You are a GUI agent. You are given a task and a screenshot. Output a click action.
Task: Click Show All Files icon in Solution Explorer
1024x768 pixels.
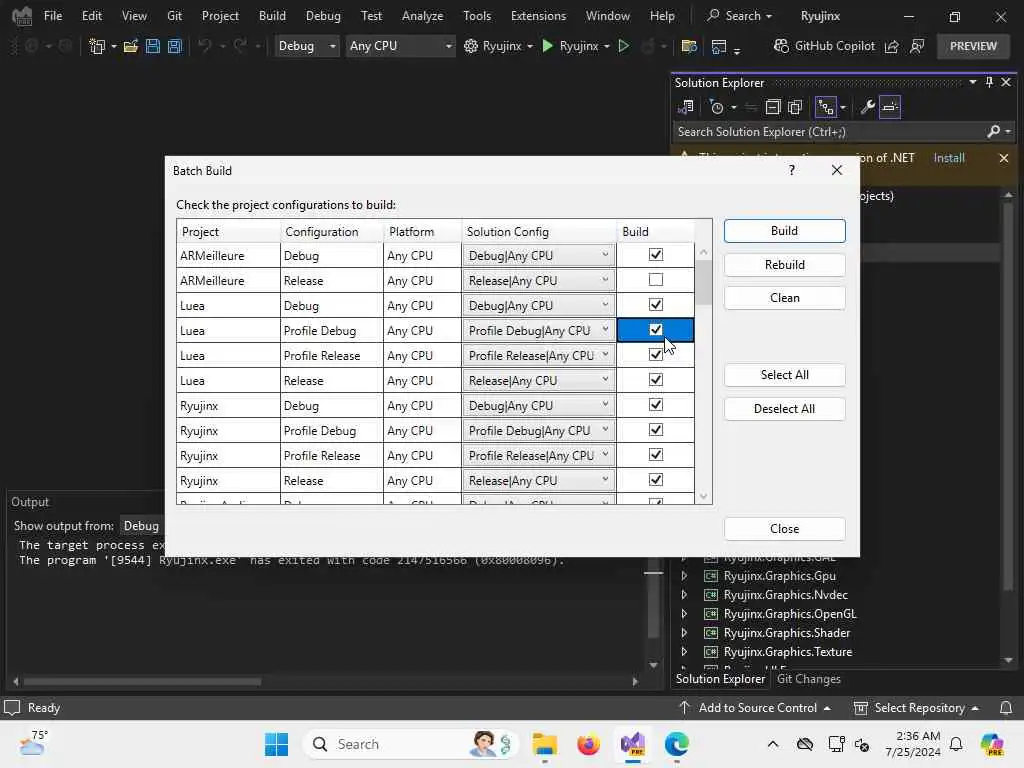tap(795, 106)
